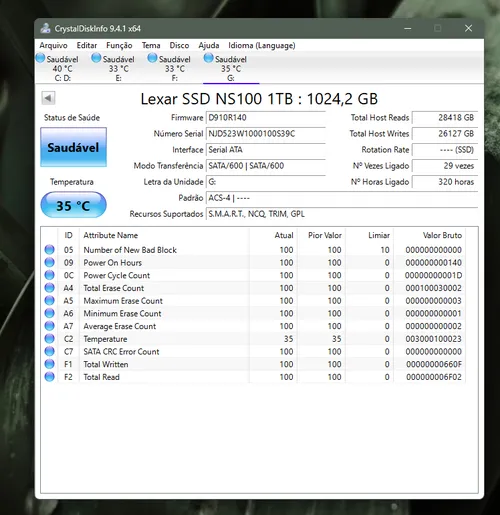Select the C: D: disk tab
Screen dimensions: 500x515
(x=63, y=68)
